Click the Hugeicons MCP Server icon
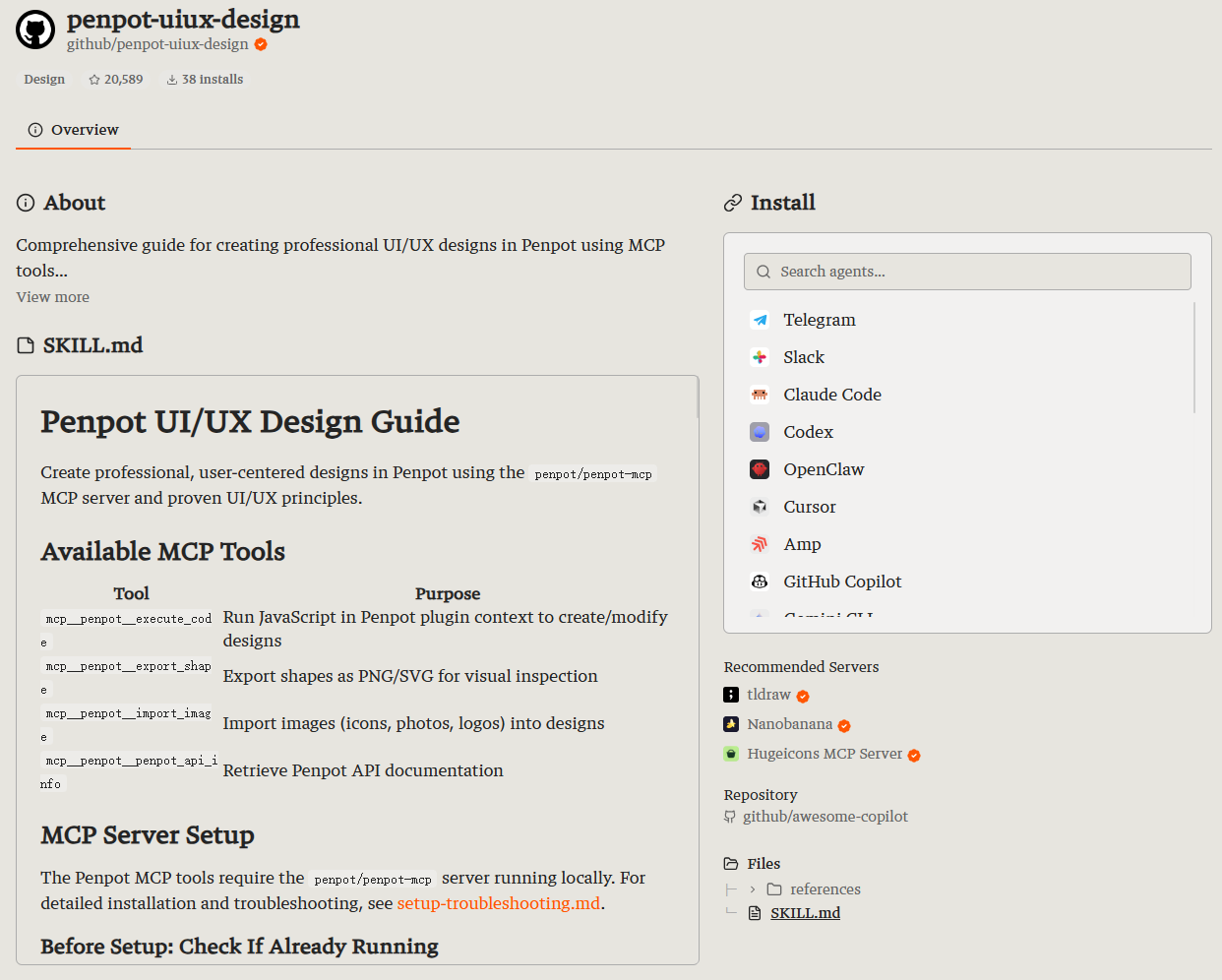This screenshot has height=980, width=1222. pyautogui.click(x=731, y=754)
